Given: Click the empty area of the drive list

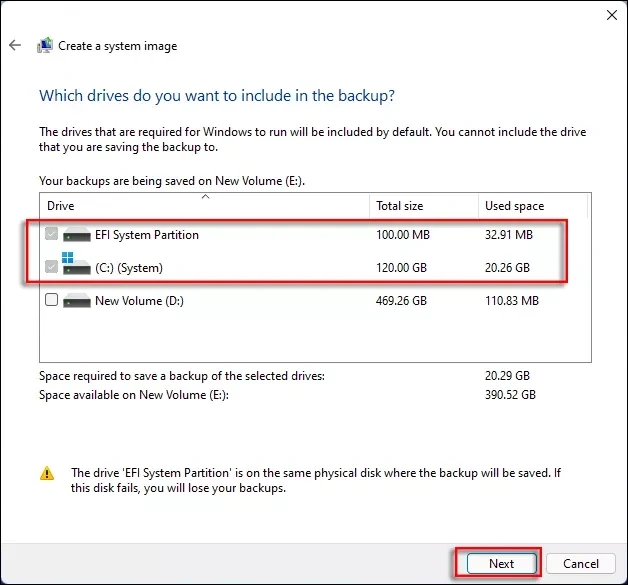Looking at the screenshot, I should (300, 340).
